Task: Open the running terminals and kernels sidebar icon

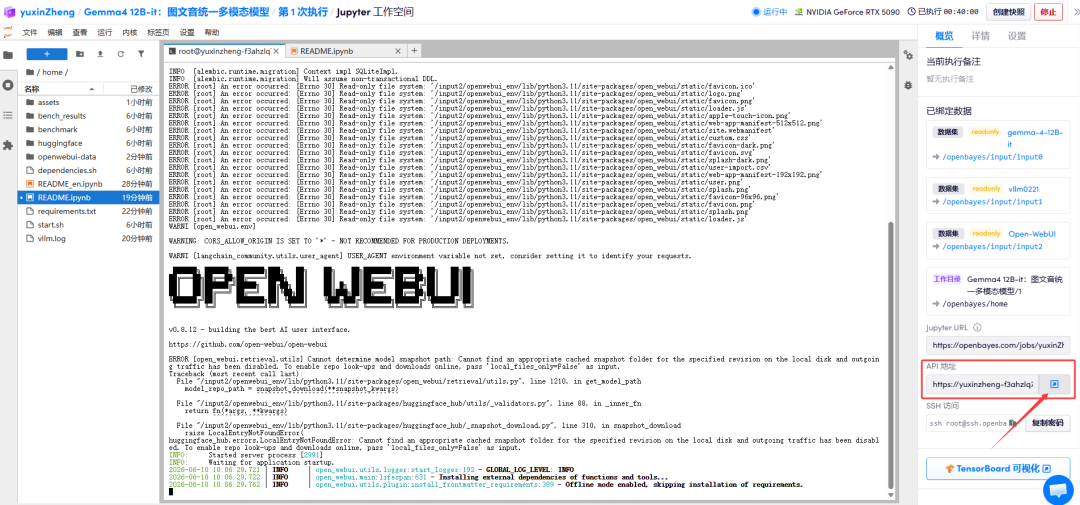Action: (x=8, y=85)
